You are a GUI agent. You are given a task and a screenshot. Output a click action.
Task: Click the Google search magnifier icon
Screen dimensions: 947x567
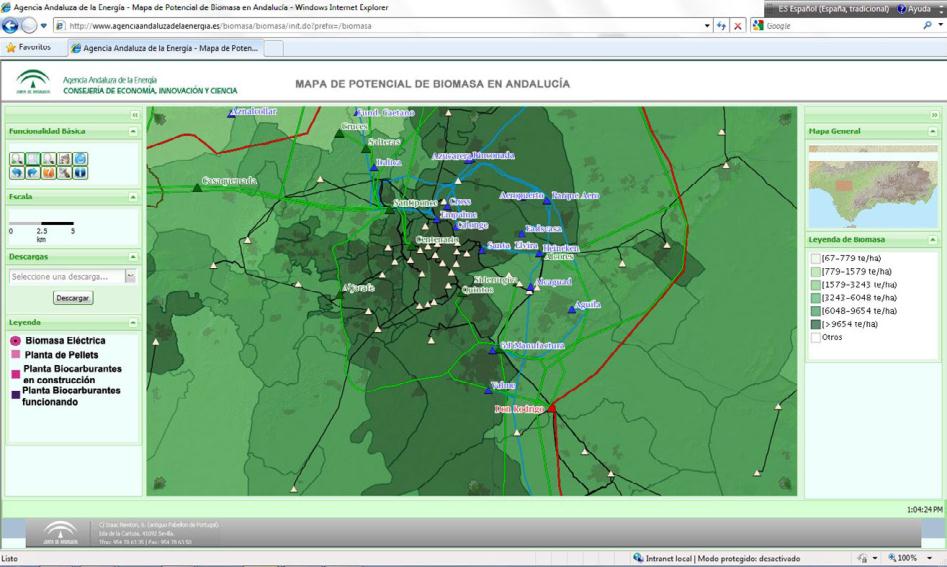(928, 26)
